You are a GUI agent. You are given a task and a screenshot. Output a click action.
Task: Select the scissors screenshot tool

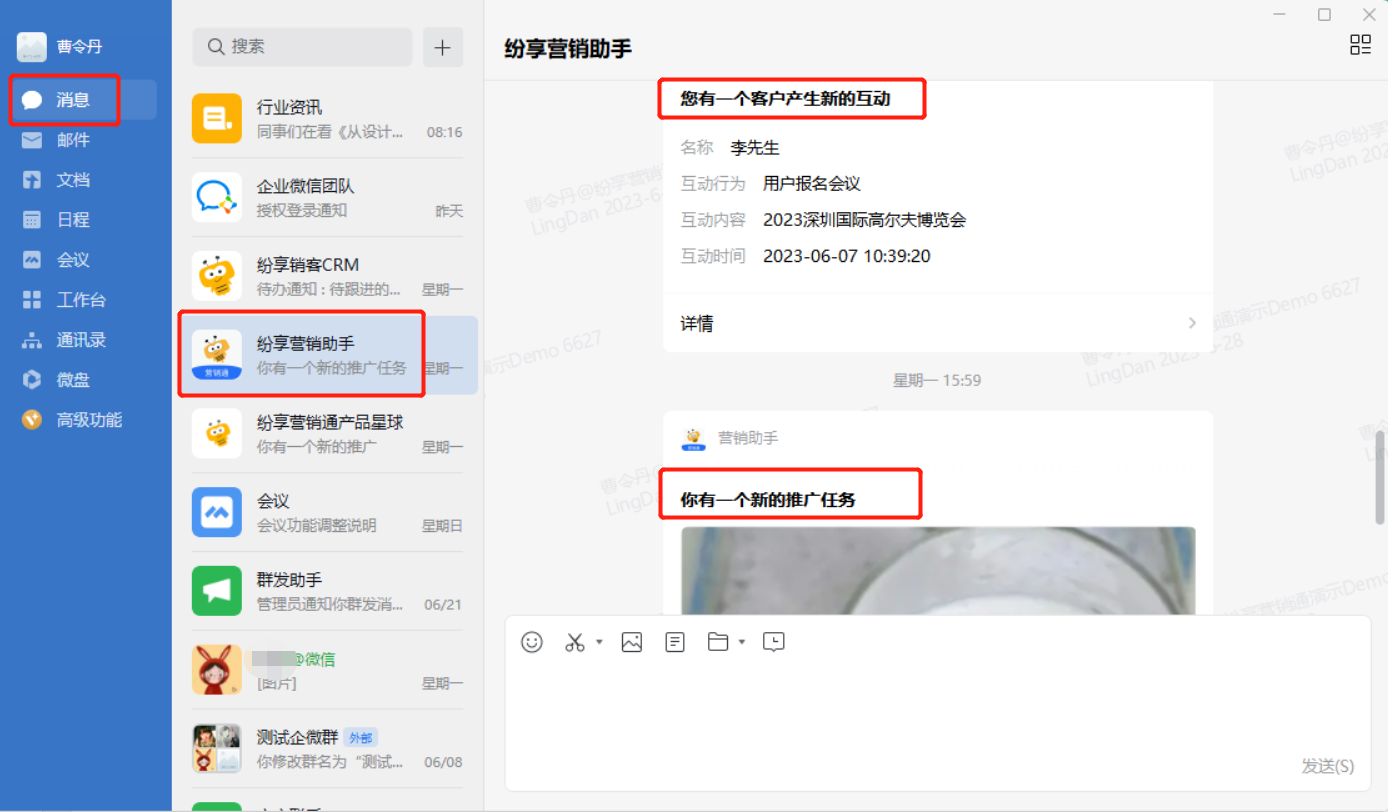(x=574, y=642)
